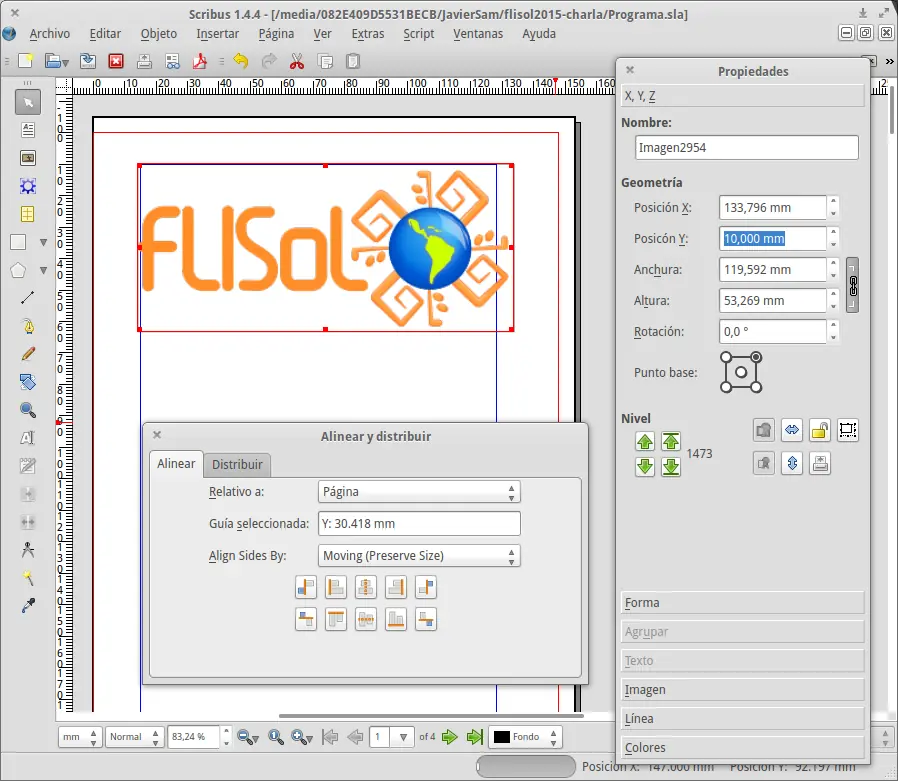Screen dimensions: 898x781
Task: Open the measurement unit mm dropdown
Action: click(80, 737)
